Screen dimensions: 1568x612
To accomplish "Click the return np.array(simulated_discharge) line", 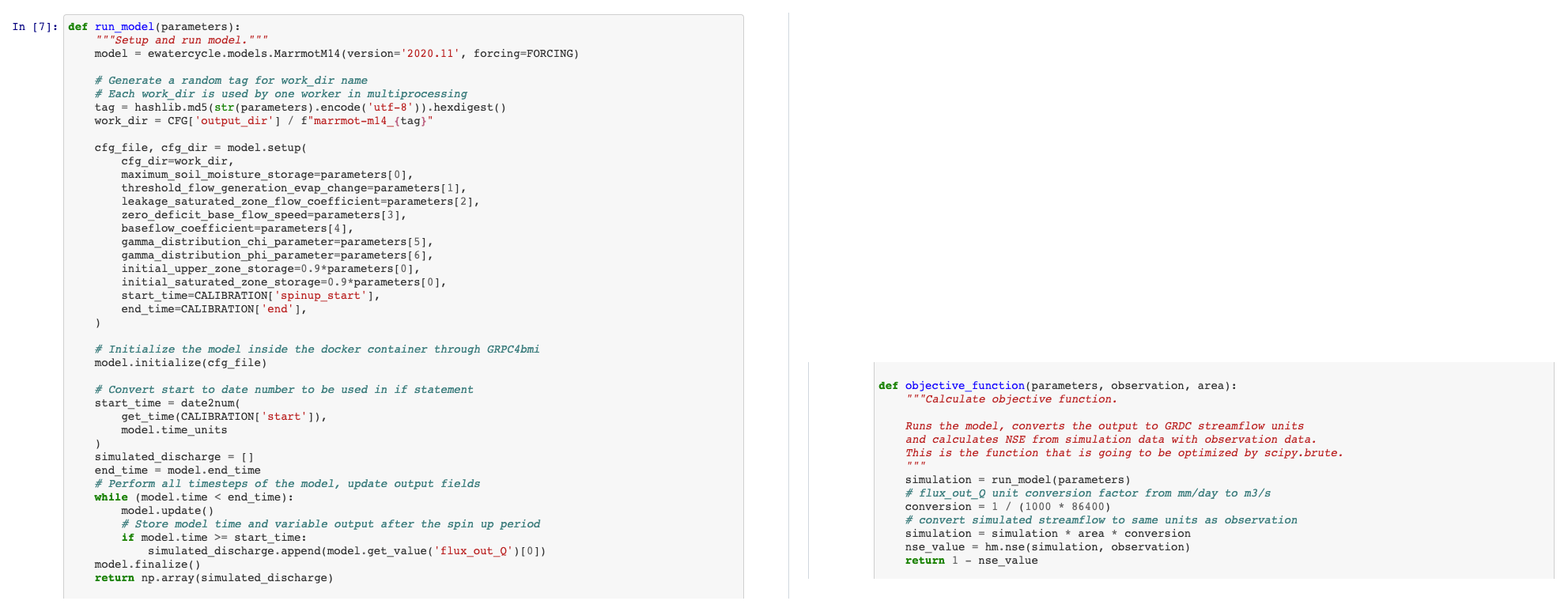I will (x=213, y=578).
